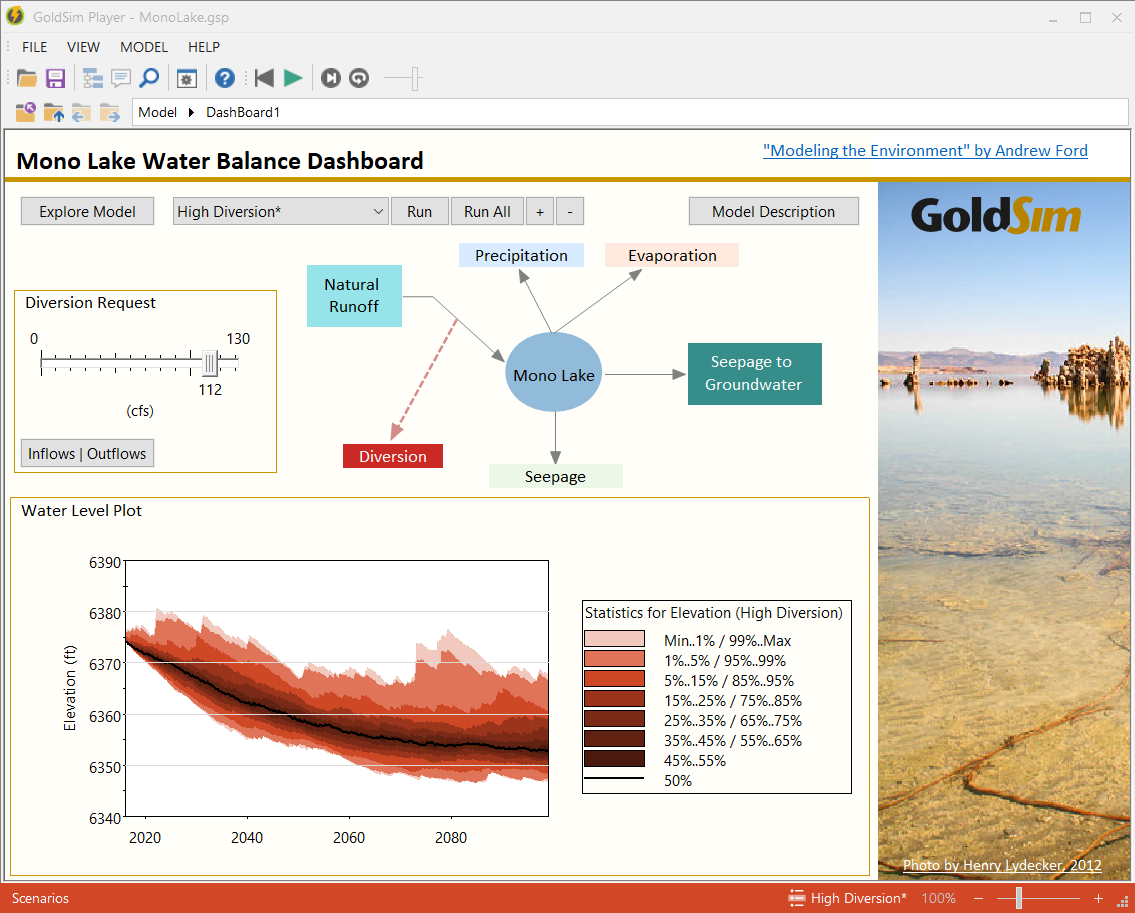This screenshot has width=1135, height=913.
Task: Click the Run All button
Action: pos(487,211)
